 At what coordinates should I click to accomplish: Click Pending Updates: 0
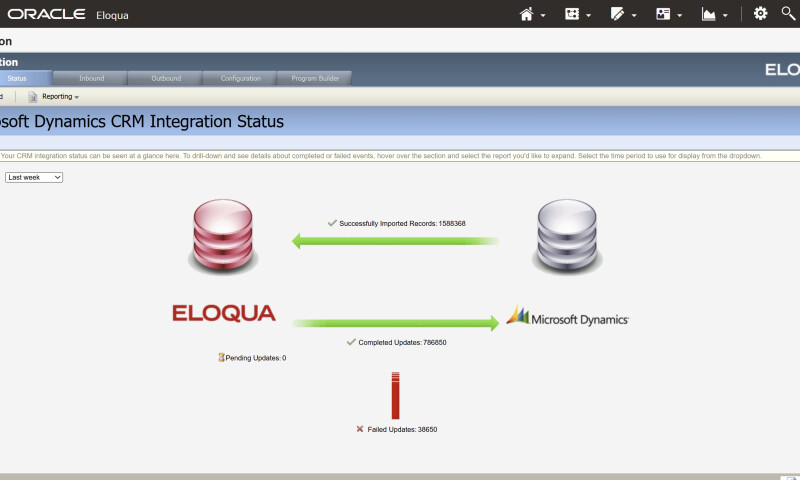(256, 358)
